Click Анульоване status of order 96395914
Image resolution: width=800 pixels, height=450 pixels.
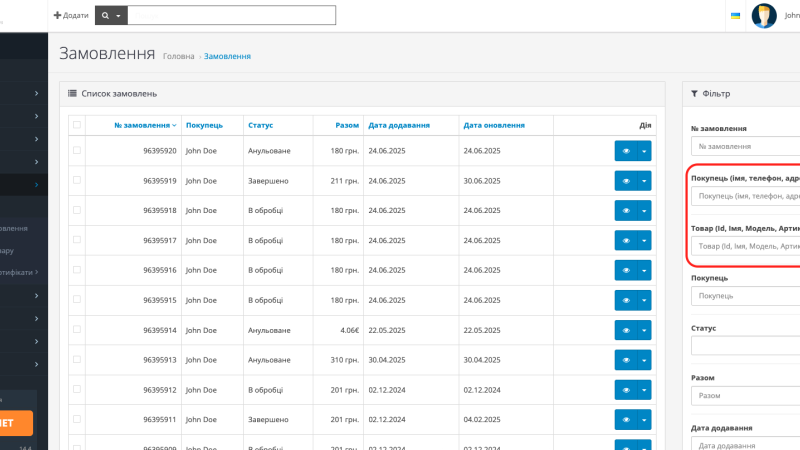point(269,330)
